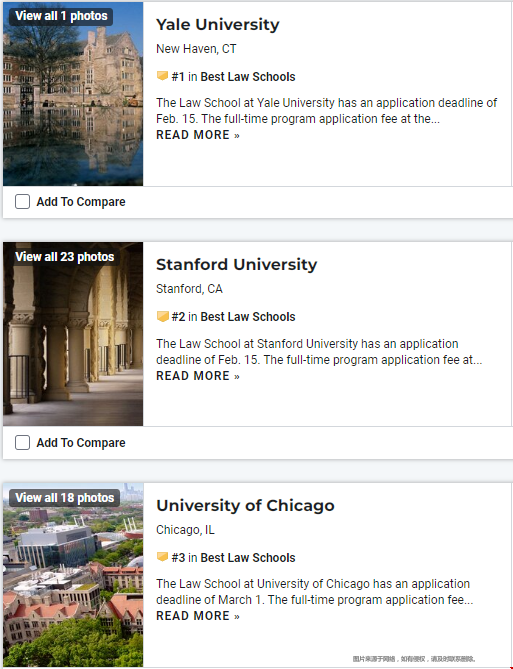Click Best Law Schools link under Chicago

click(x=248, y=558)
